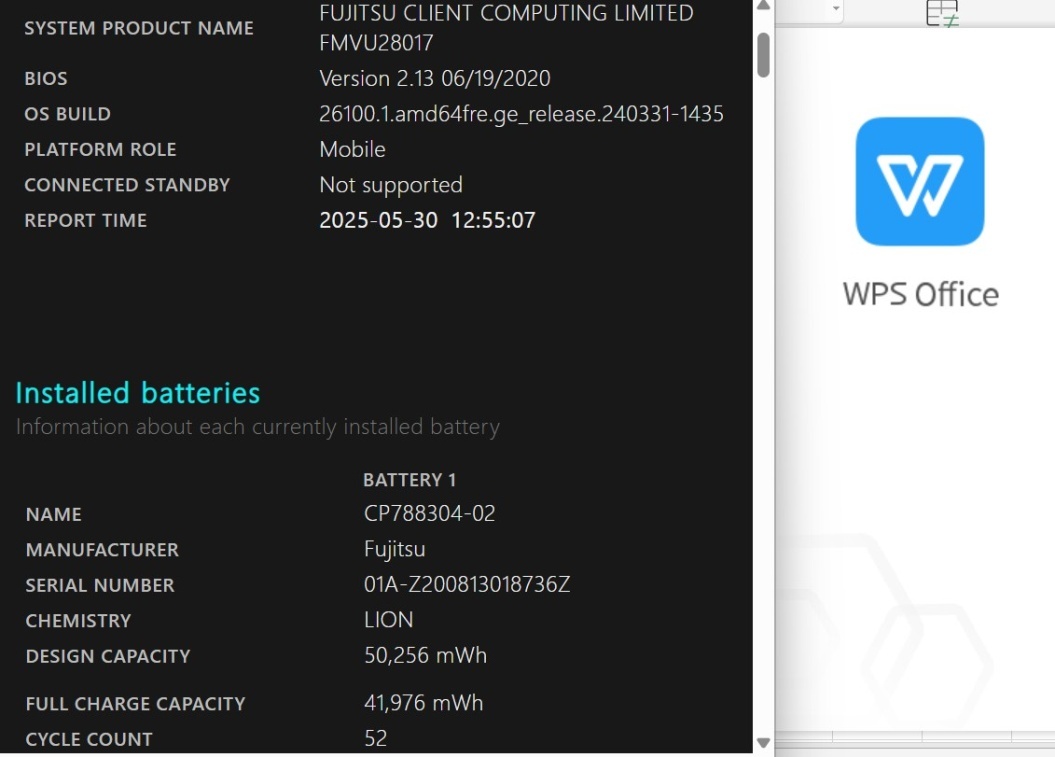
Task: Click the 'FMVU28017' model text
Action: coord(376,43)
